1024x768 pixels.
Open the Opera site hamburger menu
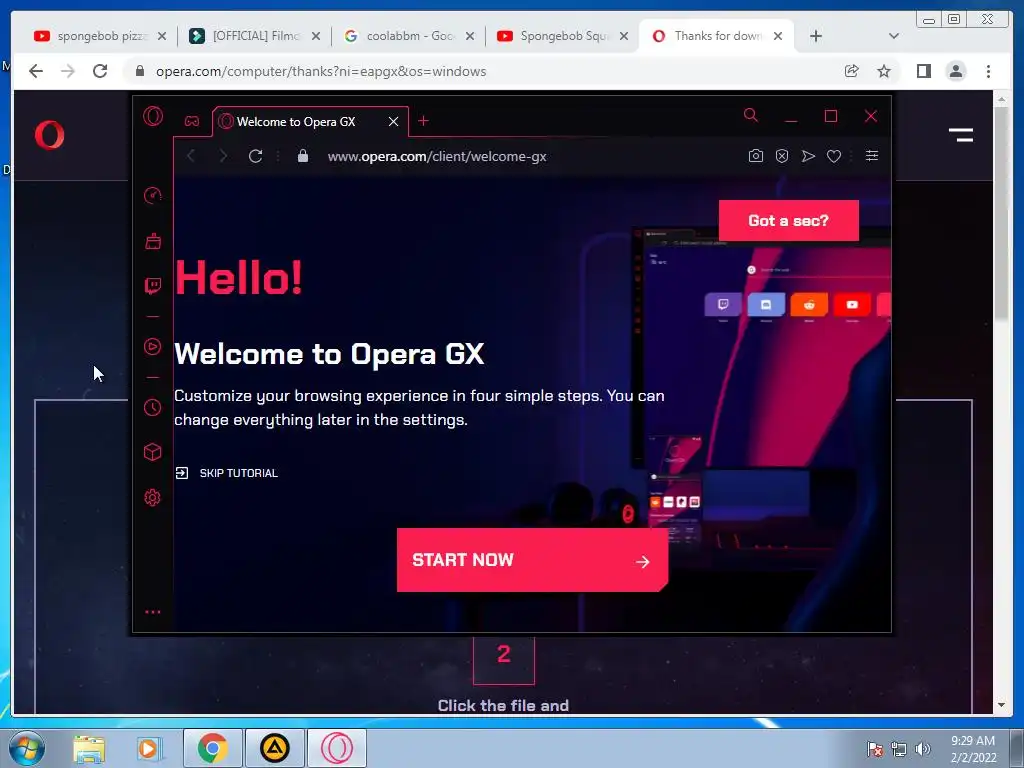961,135
